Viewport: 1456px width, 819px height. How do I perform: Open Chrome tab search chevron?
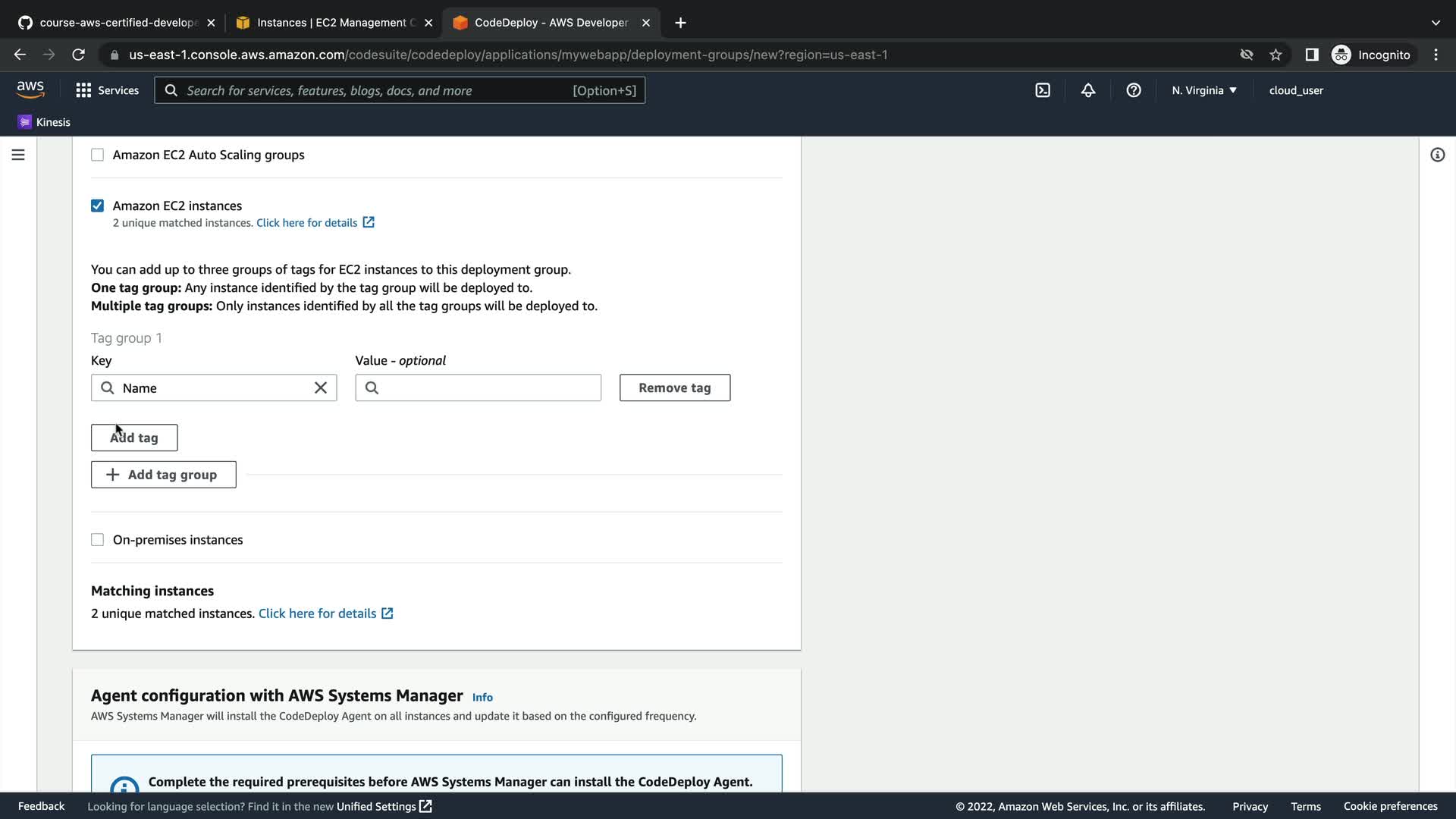click(x=1436, y=23)
